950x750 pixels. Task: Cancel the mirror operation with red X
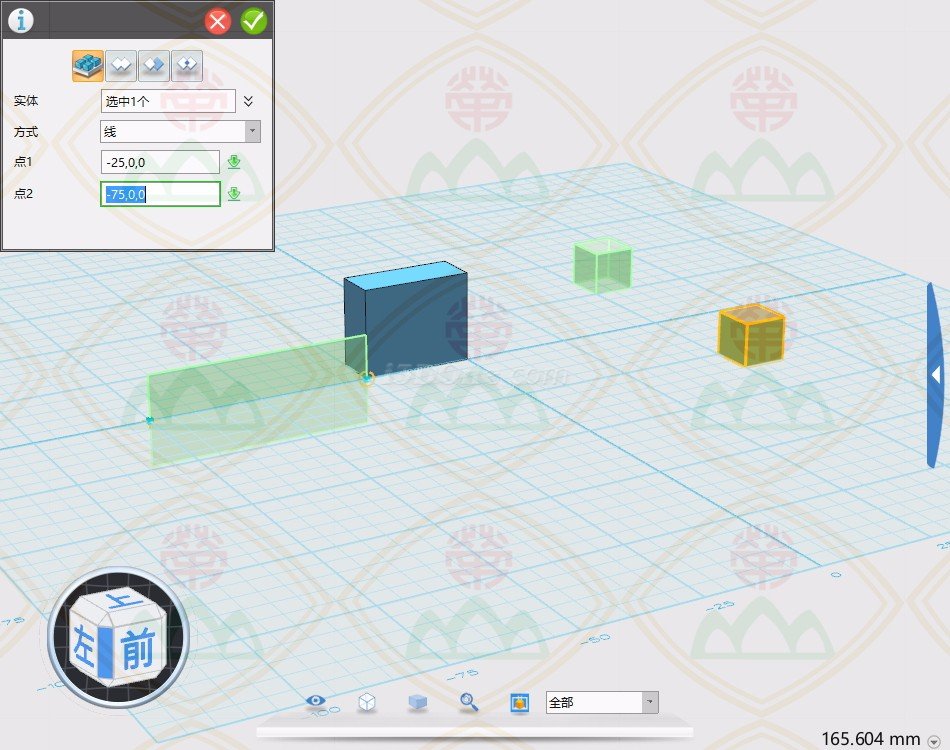click(218, 20)
